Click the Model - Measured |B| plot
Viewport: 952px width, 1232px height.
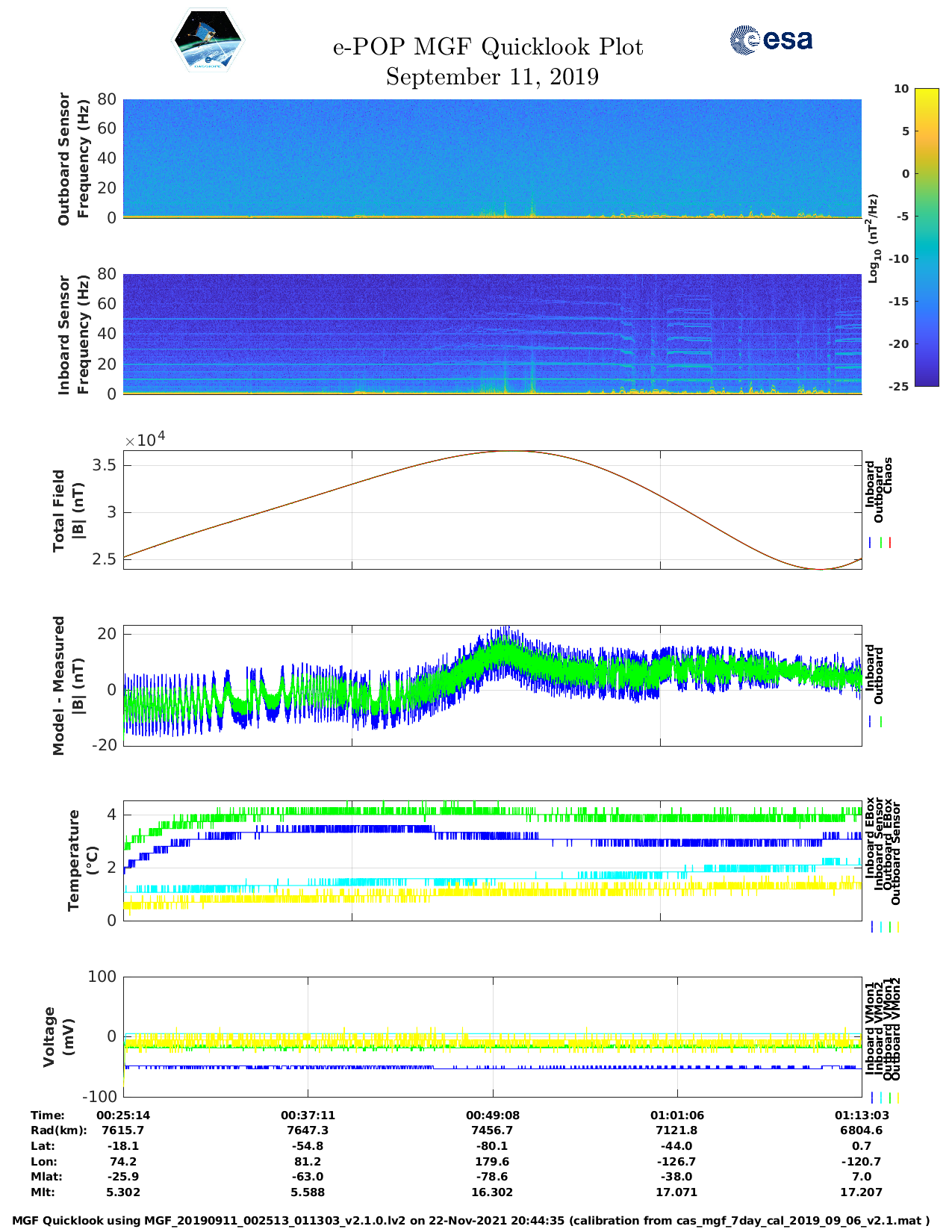tap(492, 685)
